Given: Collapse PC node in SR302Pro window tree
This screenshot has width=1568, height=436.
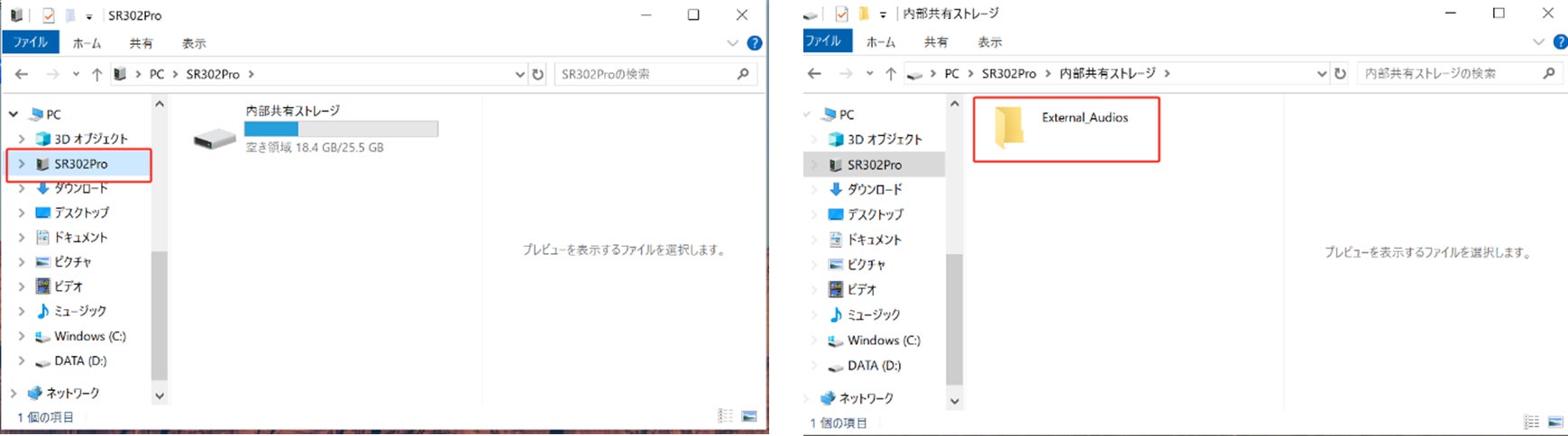Looking at the screenshot, I should point(14,114).
